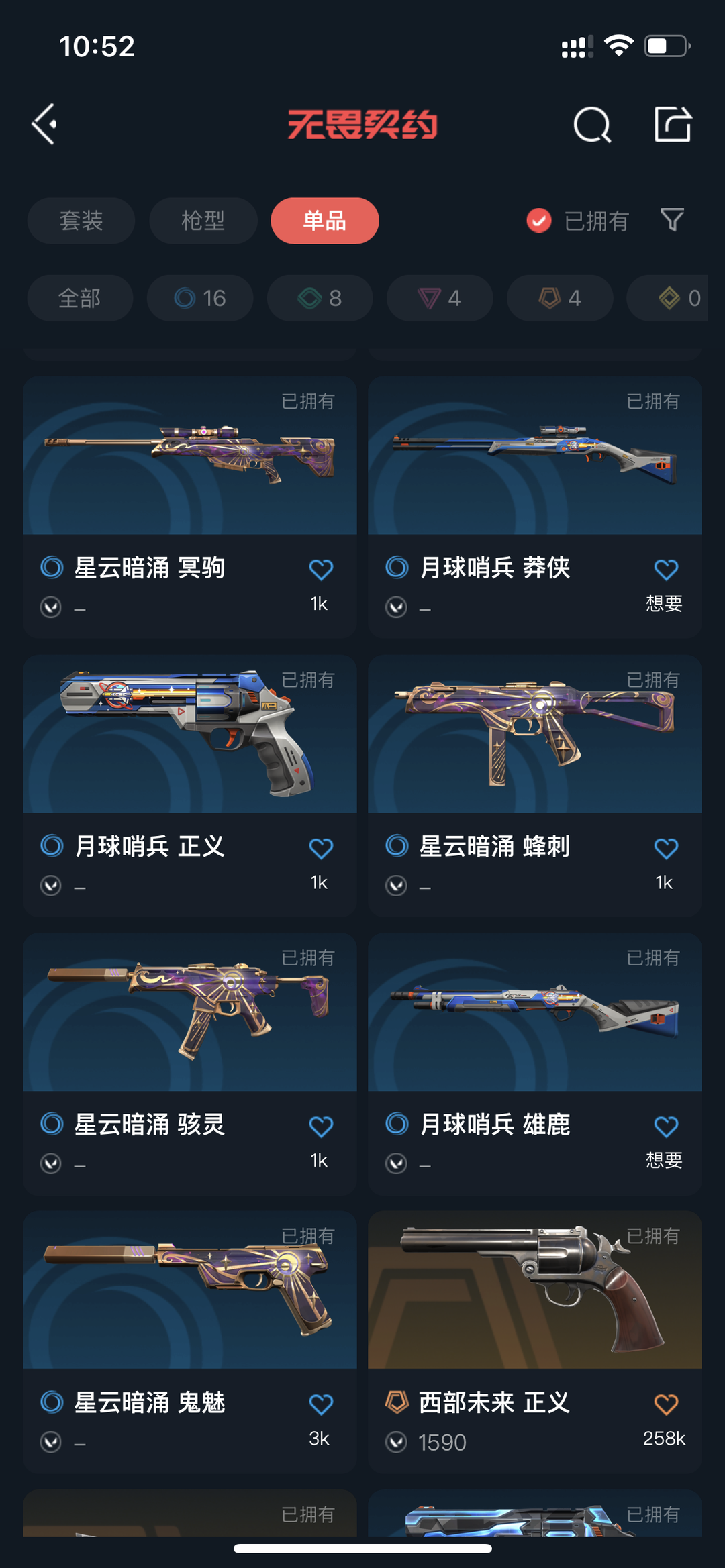Open the 星云暗涌 蜂刺 skin name
The height and width of the screenshot is (1568, 725).
click(494, 847)
